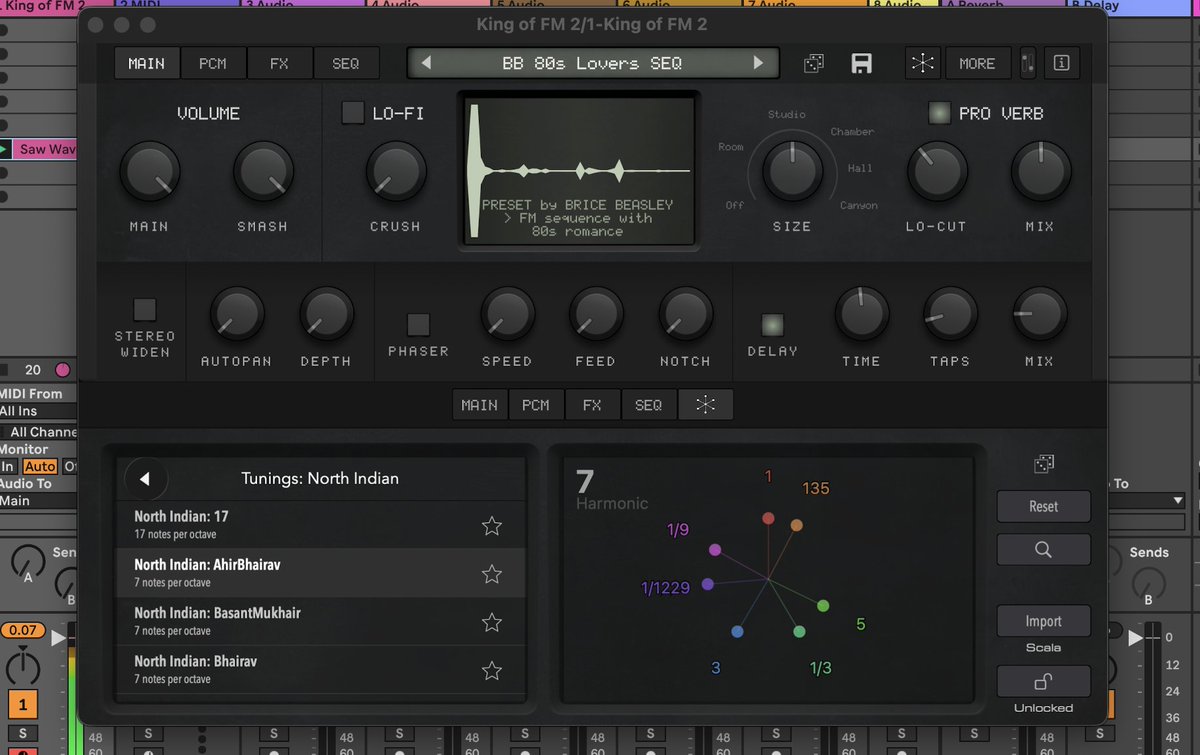Click the SMASH knob
1200x755 pixels.
coord(263,172)
